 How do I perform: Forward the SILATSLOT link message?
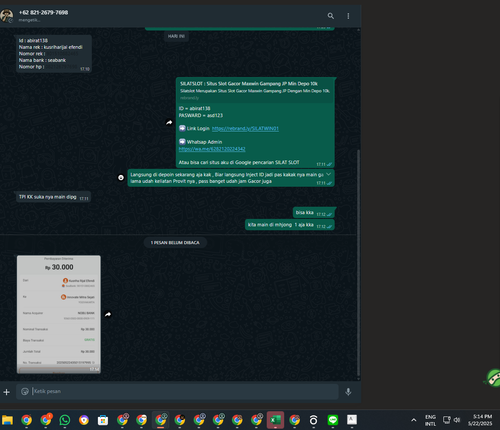[x=169, y=122]
